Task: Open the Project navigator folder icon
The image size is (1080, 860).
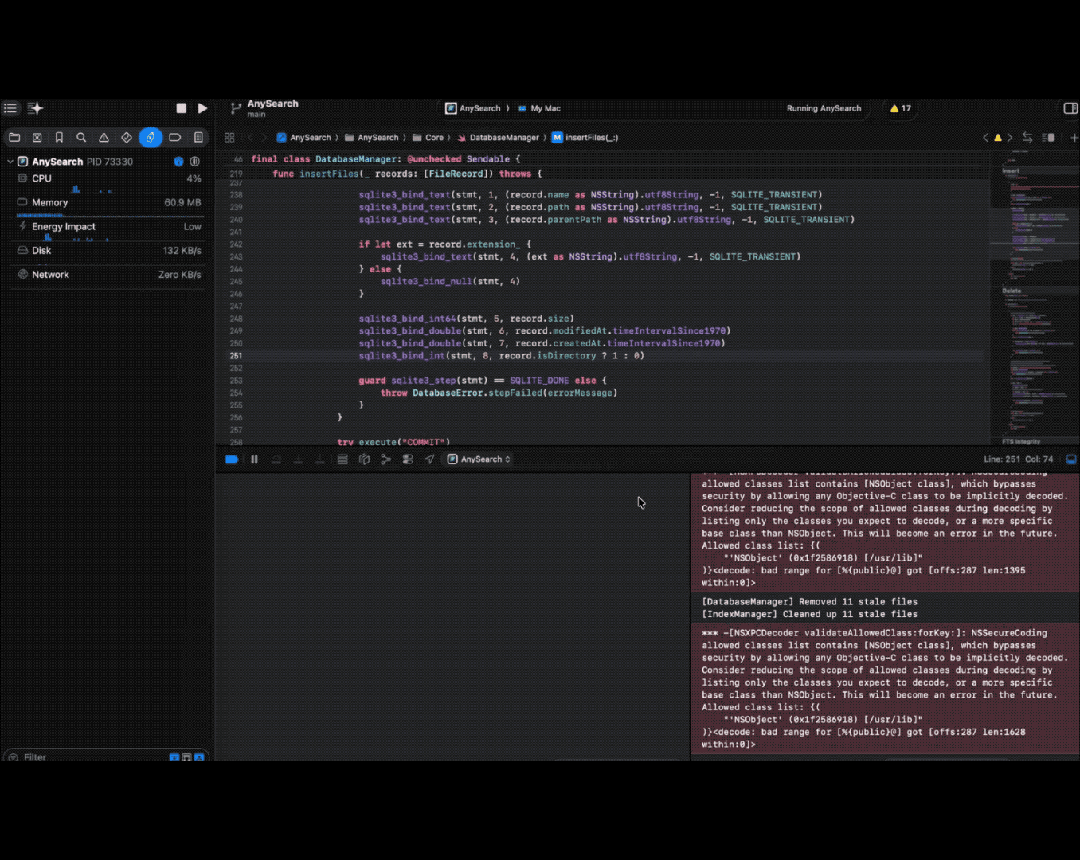Action: [x=14, y=138]
